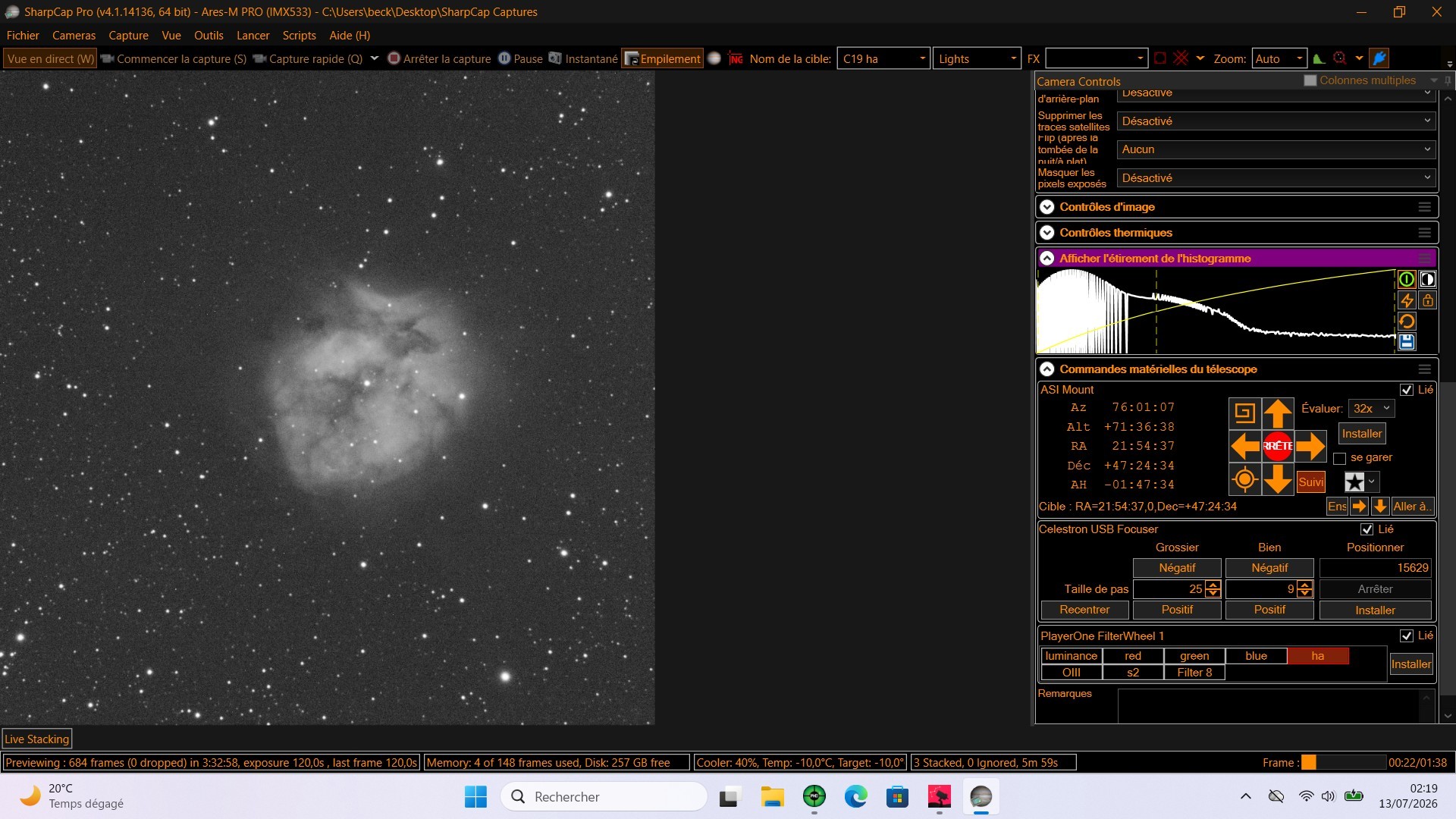
Task: Open the Lights frame type dropdown
Action: [x=977, y=58]
